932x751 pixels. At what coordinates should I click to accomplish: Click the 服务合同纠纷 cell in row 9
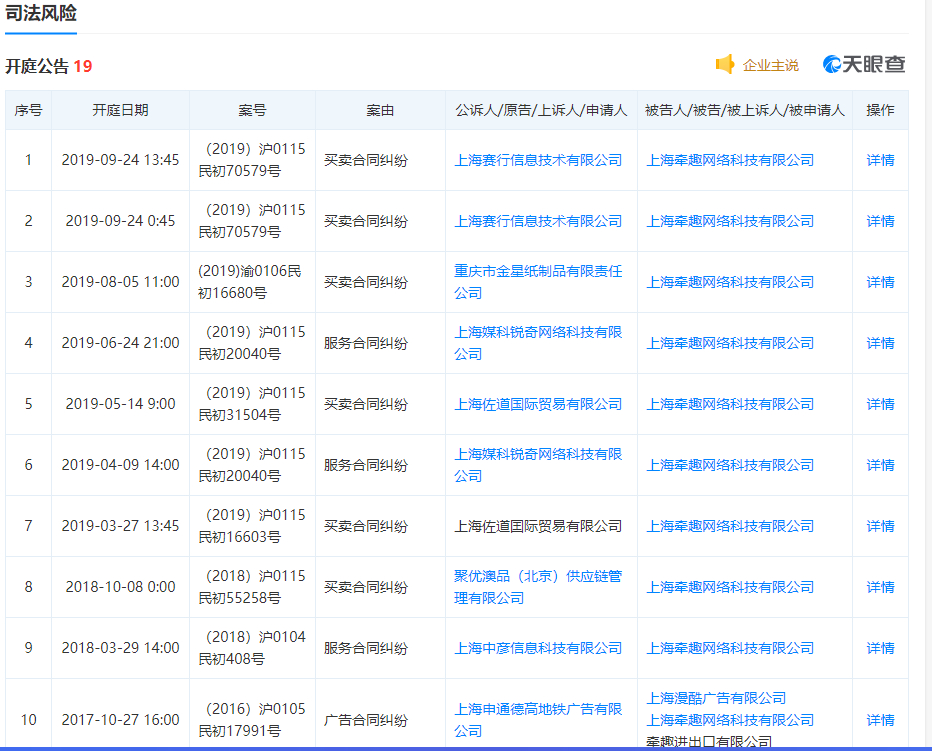point(366,648)
